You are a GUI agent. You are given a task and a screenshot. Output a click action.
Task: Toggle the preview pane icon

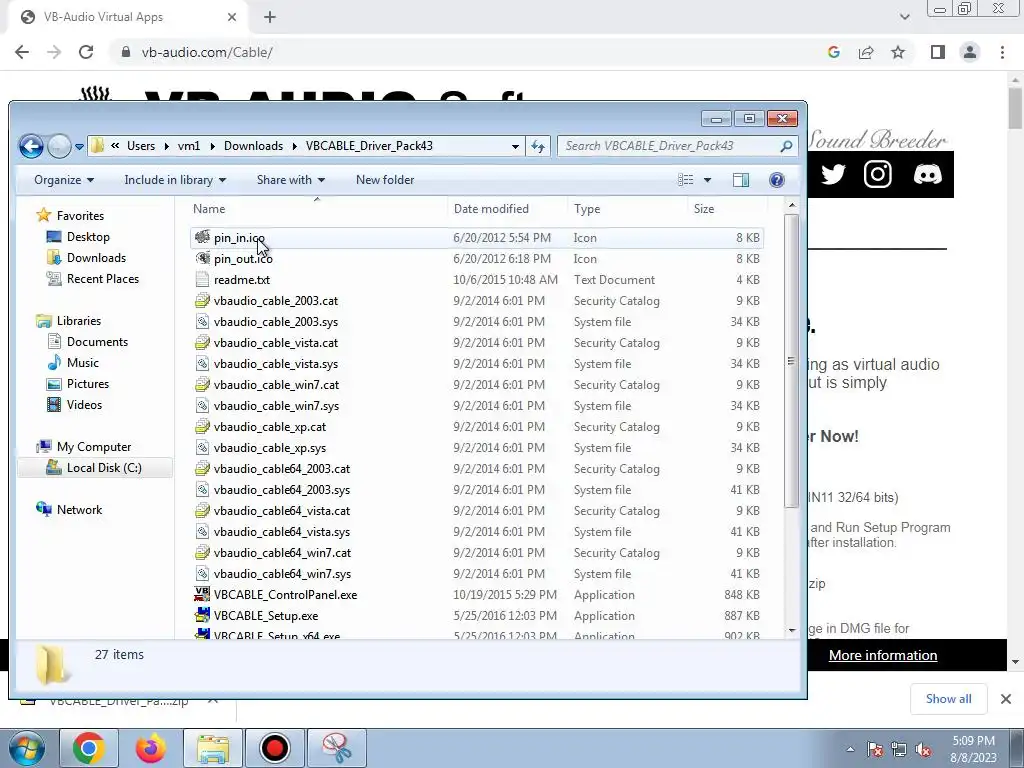click(741, 180)
